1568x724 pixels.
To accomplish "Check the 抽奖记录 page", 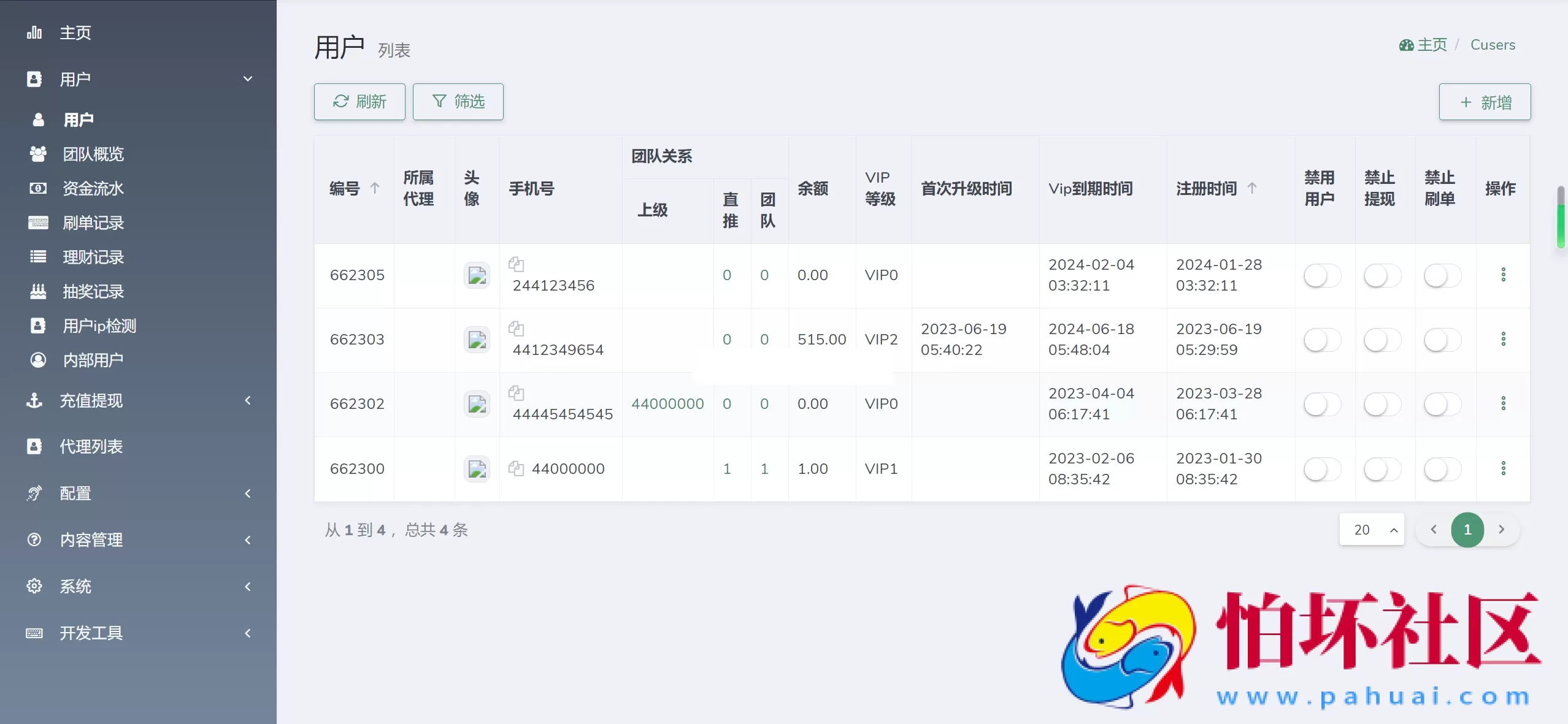I will [93, 291].
